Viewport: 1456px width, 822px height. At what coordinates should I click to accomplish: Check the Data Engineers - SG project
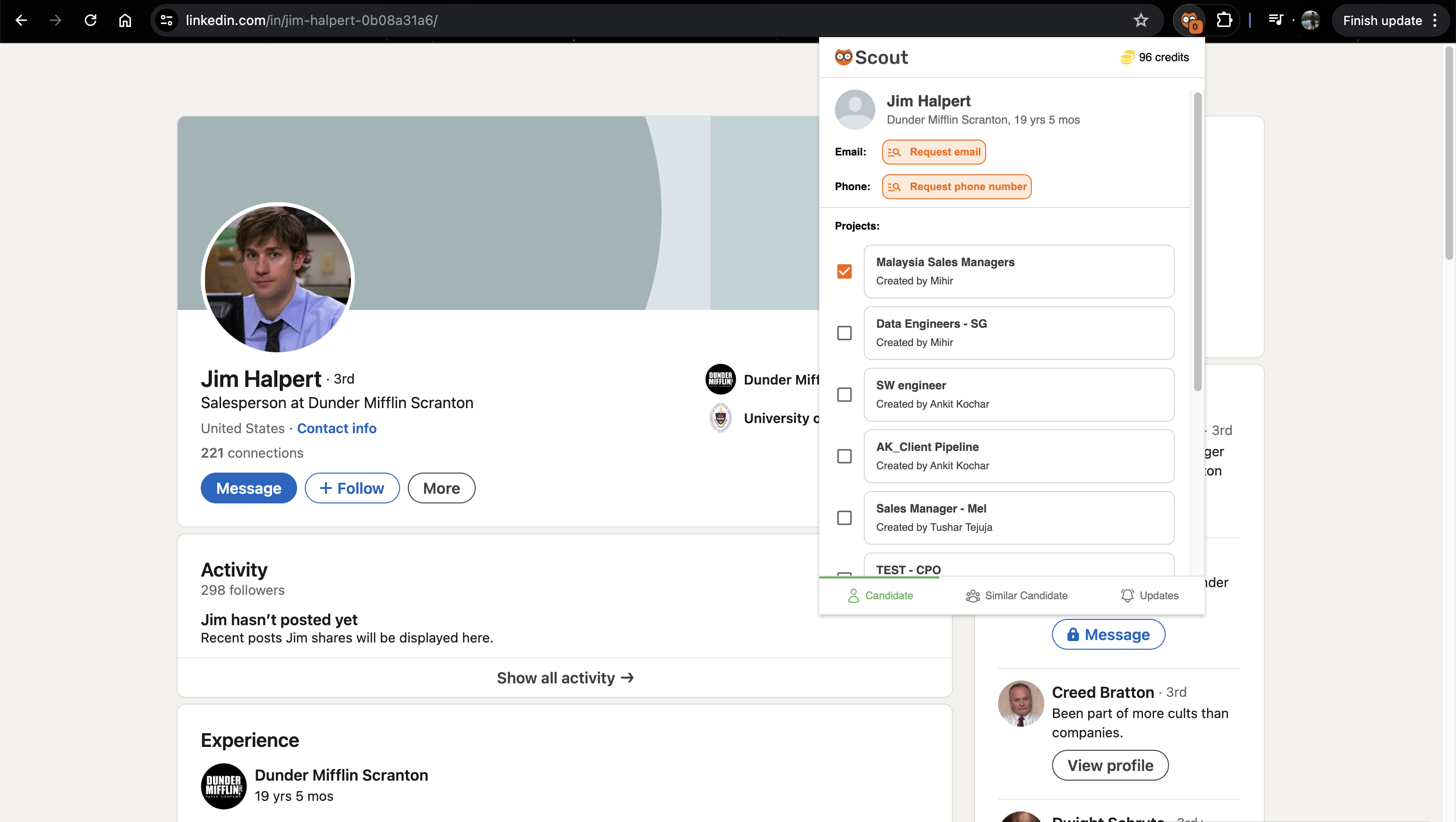coord(844,333)
